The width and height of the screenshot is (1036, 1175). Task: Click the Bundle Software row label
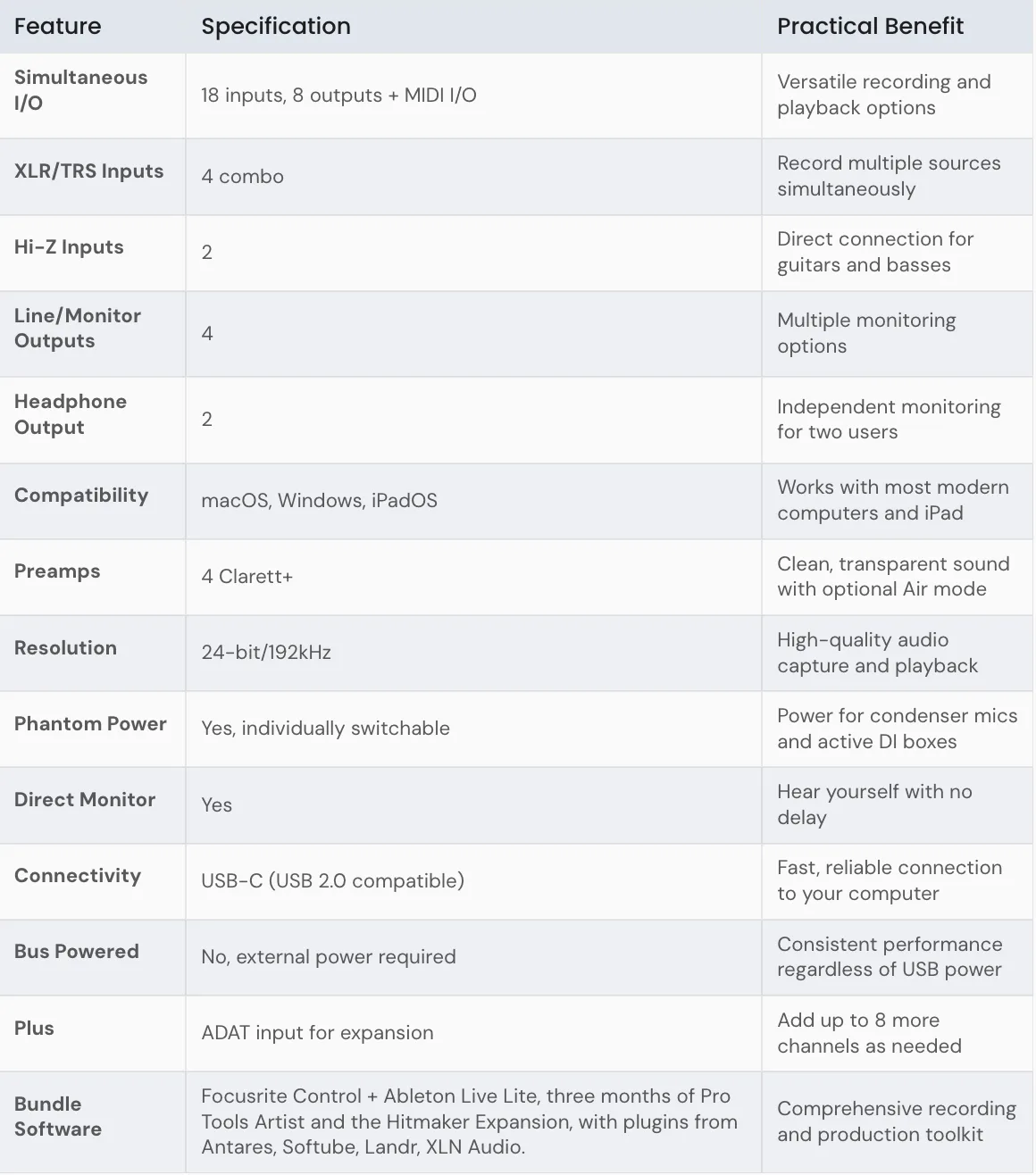pos(58,1117)
